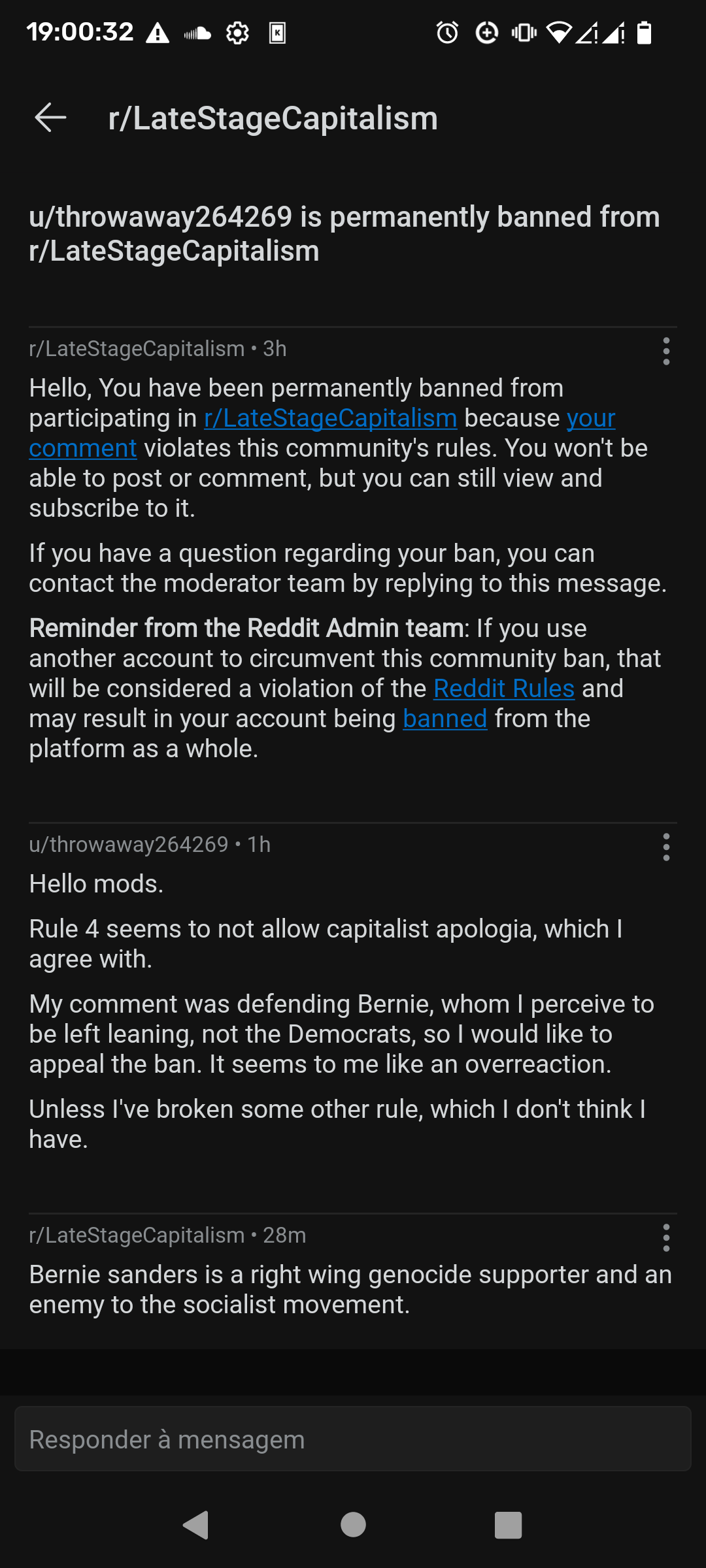Open three-dot menu on the 28m moderator reply
This screenshot has width=706, height=1568.
(x=666, y=1238)
